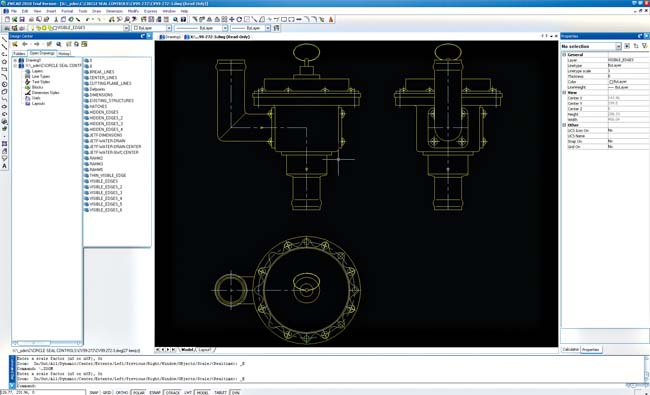
Task: Select Blocks in the Design Center tree
Action: 37,87
